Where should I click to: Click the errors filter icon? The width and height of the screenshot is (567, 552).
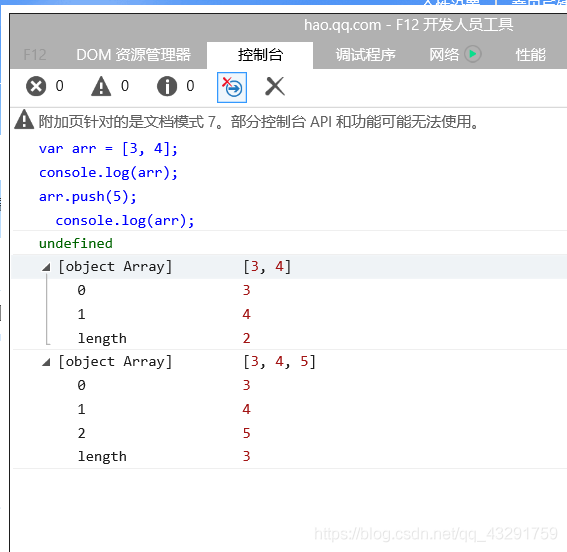(36, 86)
